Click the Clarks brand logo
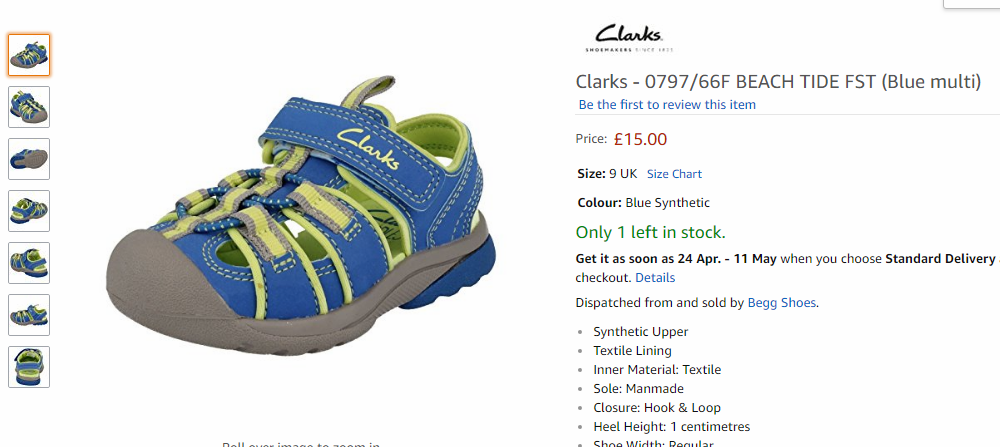Image resolution: width=1000 pixels, height=447 pixels. coord(629,38)
